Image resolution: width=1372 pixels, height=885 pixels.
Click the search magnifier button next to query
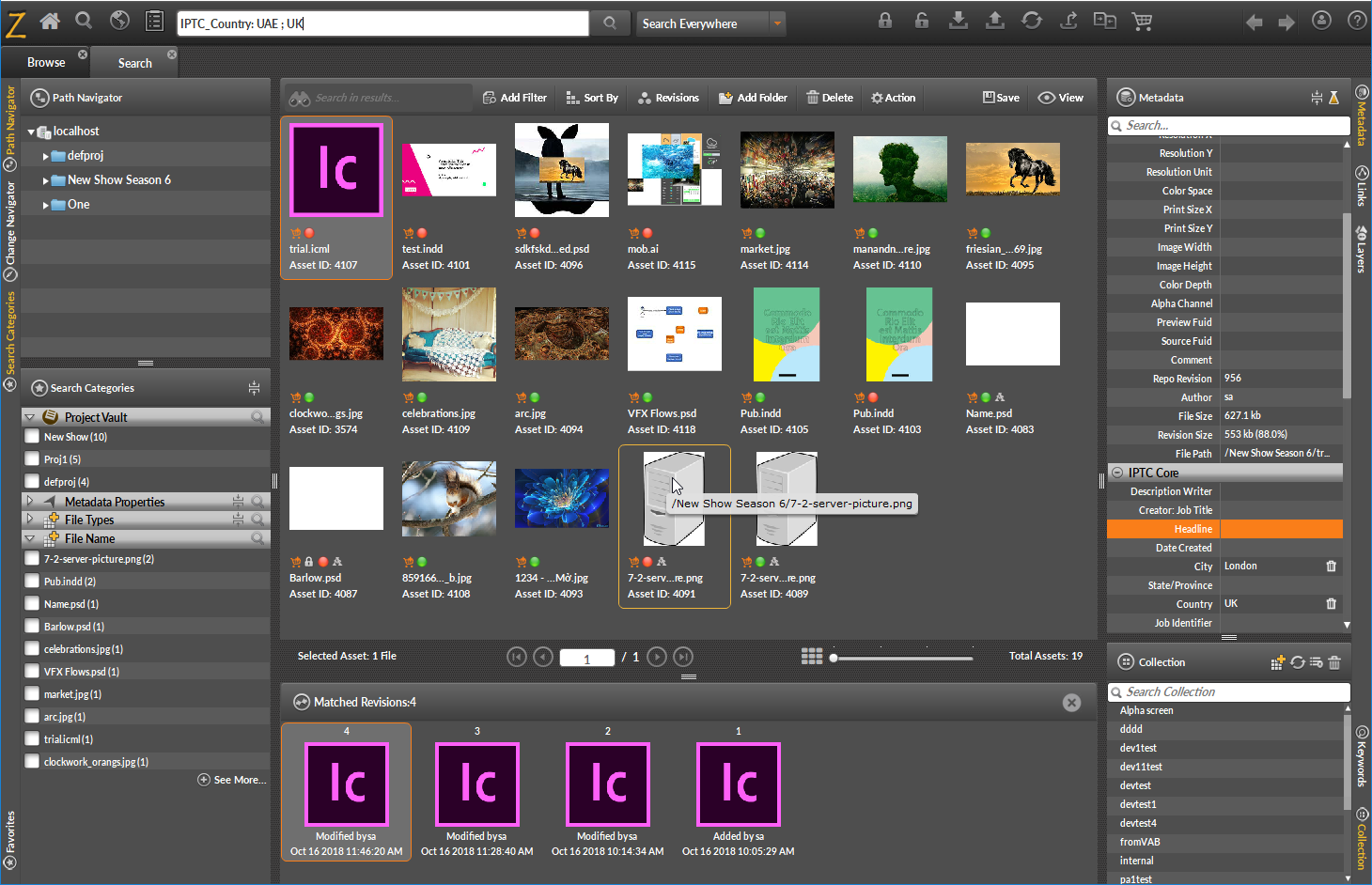click(610, 23)
